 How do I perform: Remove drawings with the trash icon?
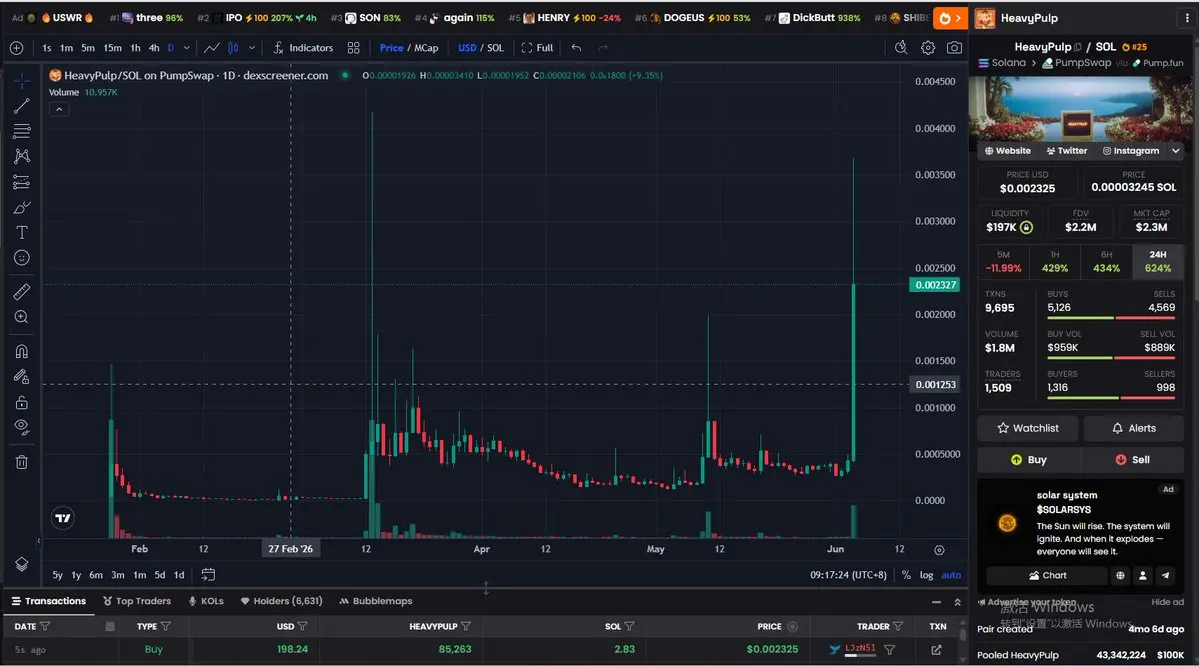pos(21,462)
